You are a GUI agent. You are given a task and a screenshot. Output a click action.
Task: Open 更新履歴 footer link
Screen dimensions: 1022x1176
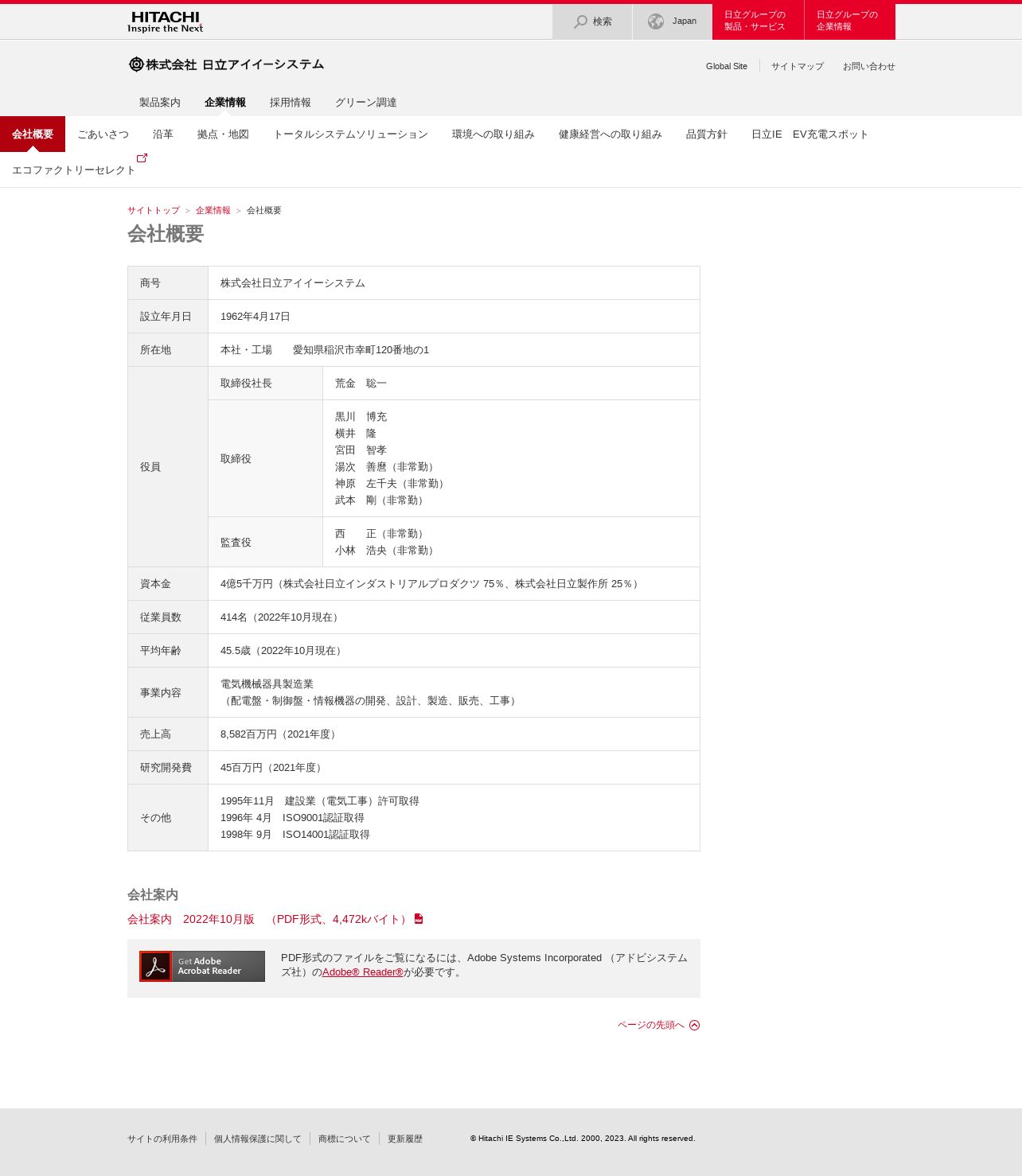pyautogui.click(x=405, y=1139)
